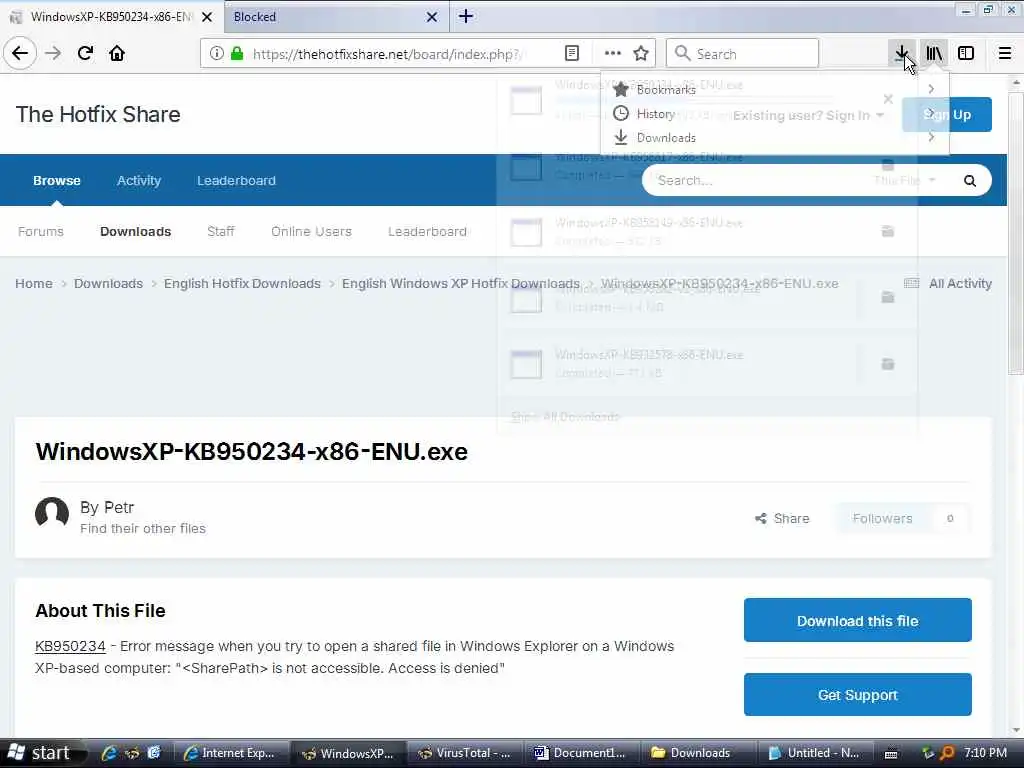This screenshot has width=1024, height=768.
Task: Open the blue bar Leaderboard tab
Action: click(x=236, y=180)
